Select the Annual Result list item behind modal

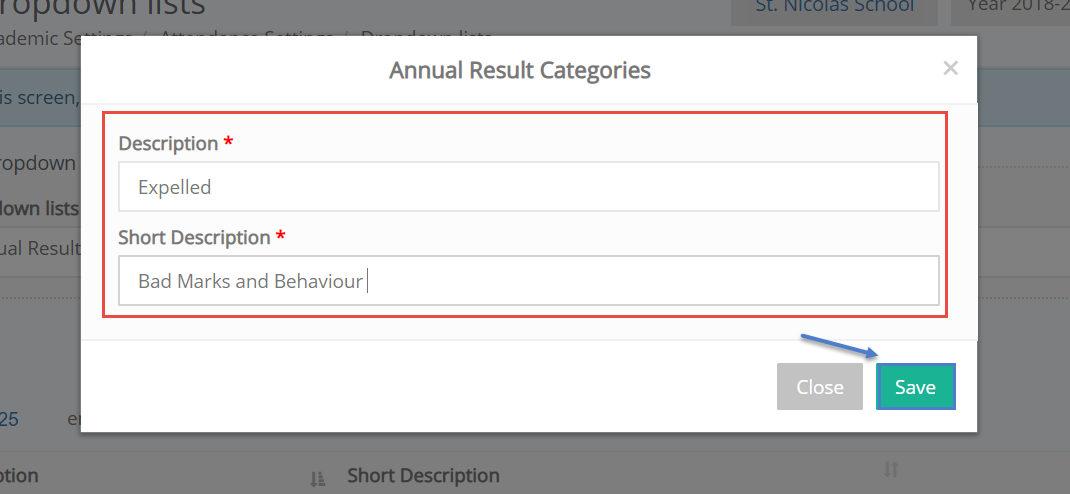tap(40, 248)
